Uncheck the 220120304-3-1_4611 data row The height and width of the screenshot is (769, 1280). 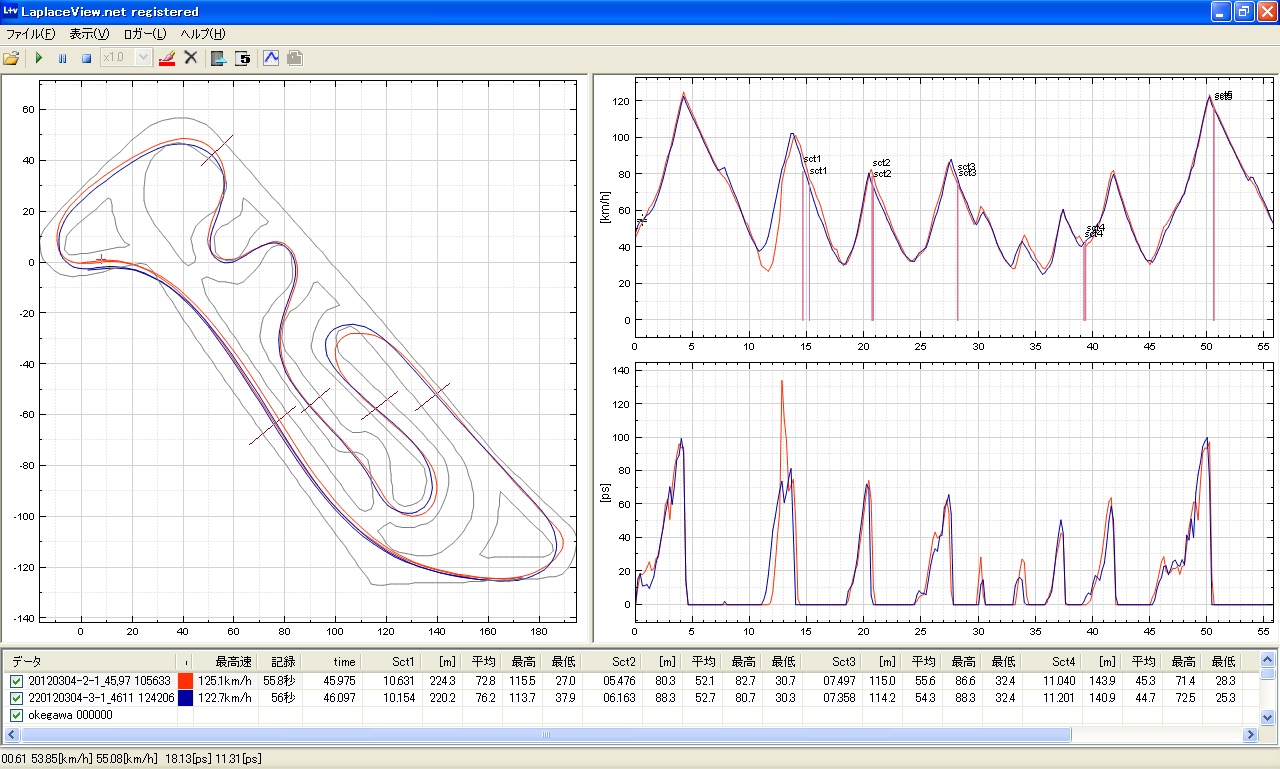[16, 698]
